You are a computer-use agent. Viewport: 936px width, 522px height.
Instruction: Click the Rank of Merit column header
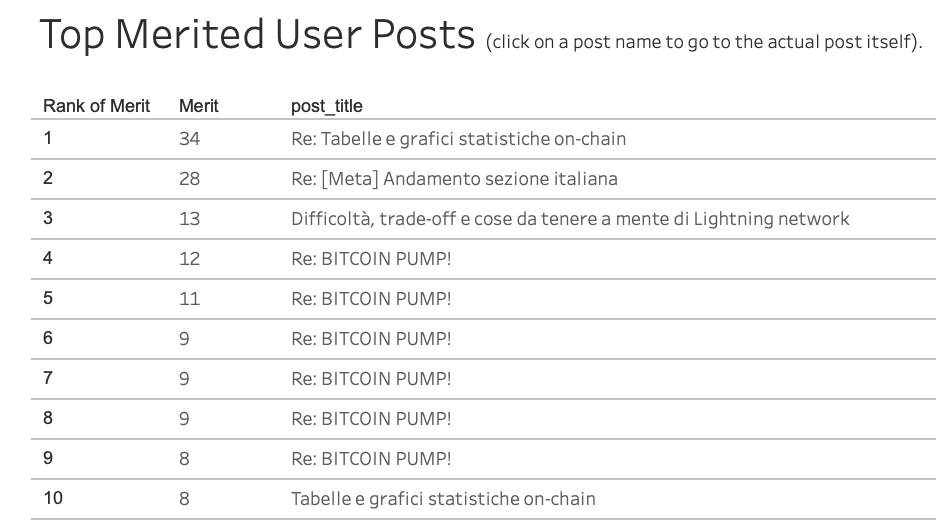click(x=97, y=106)
